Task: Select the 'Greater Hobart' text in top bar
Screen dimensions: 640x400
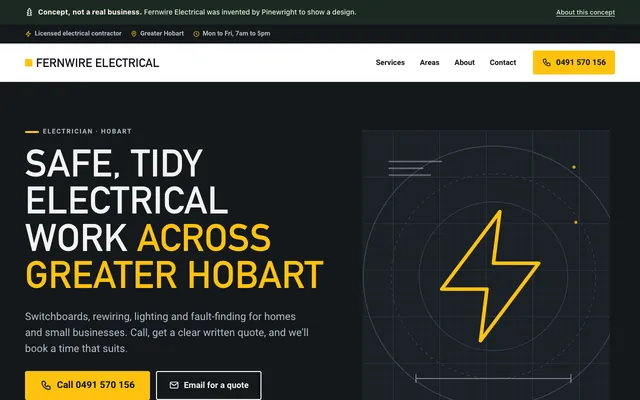Action: click(x=162, y=33)
